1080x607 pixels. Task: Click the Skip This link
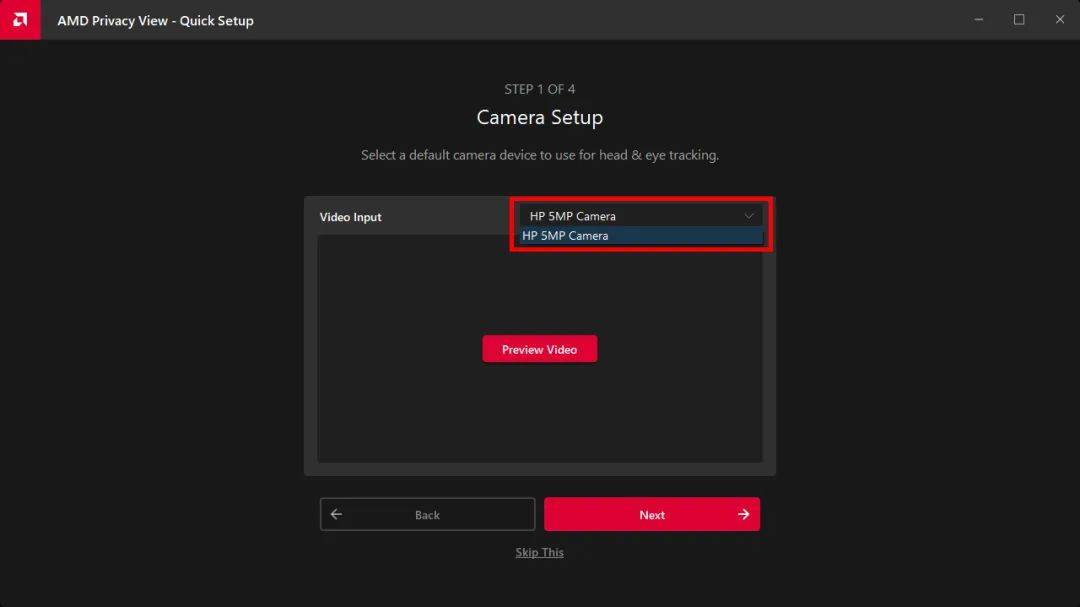point(539,552)
